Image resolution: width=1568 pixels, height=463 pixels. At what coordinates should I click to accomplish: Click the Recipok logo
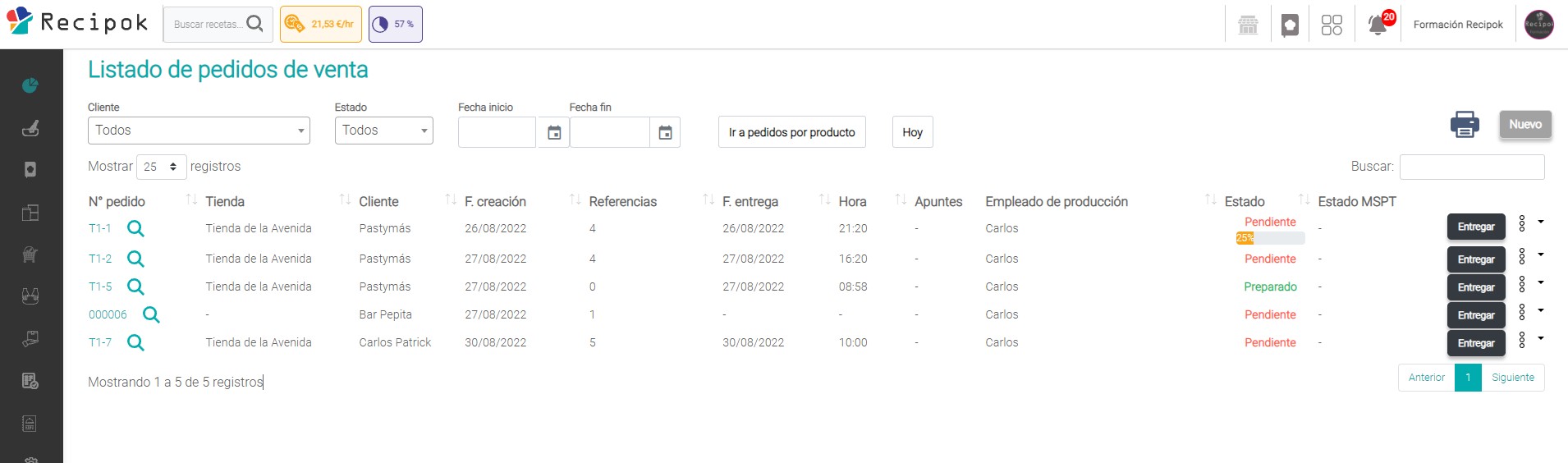pyautogui.click(x=77, y=22)
